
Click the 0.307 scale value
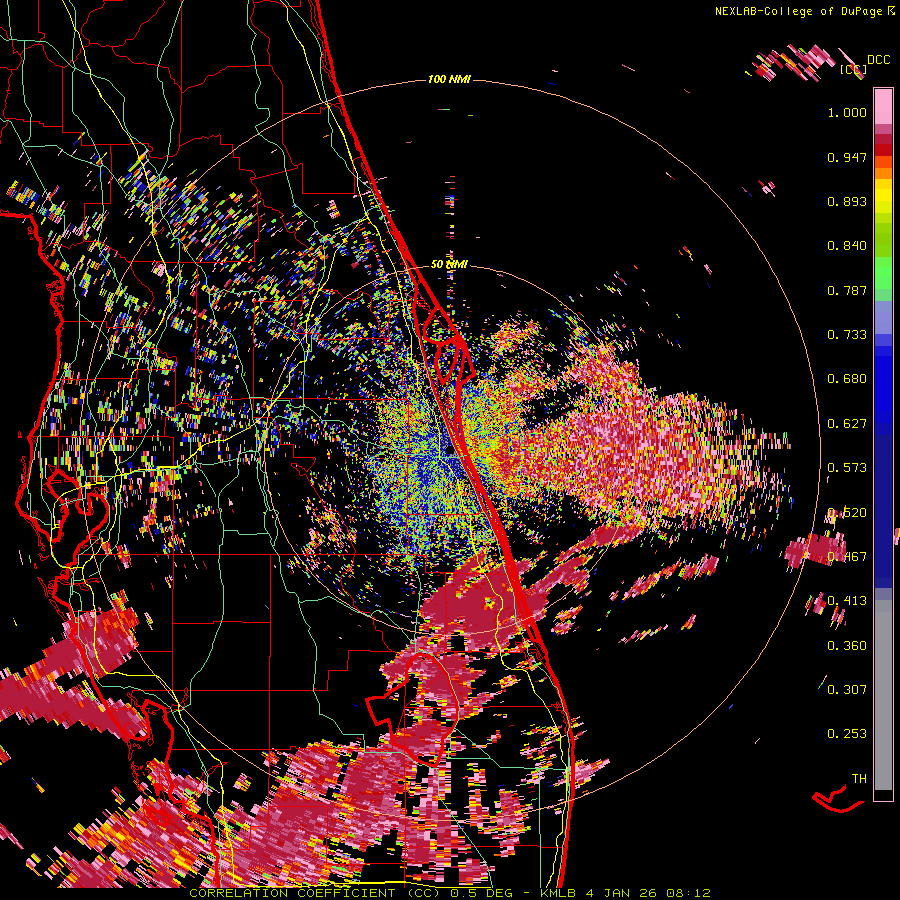click(x=847, y=689)
